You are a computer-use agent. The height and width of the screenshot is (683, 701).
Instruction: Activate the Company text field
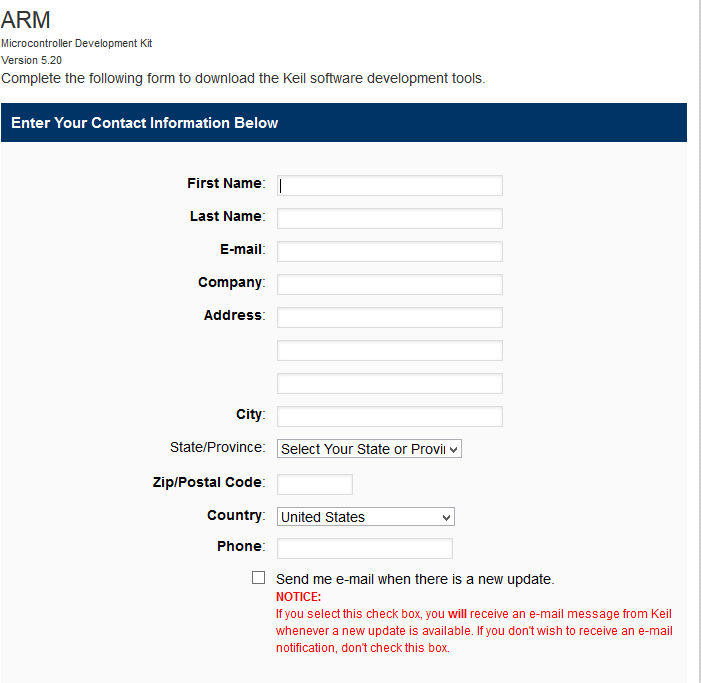click(389, 285)
